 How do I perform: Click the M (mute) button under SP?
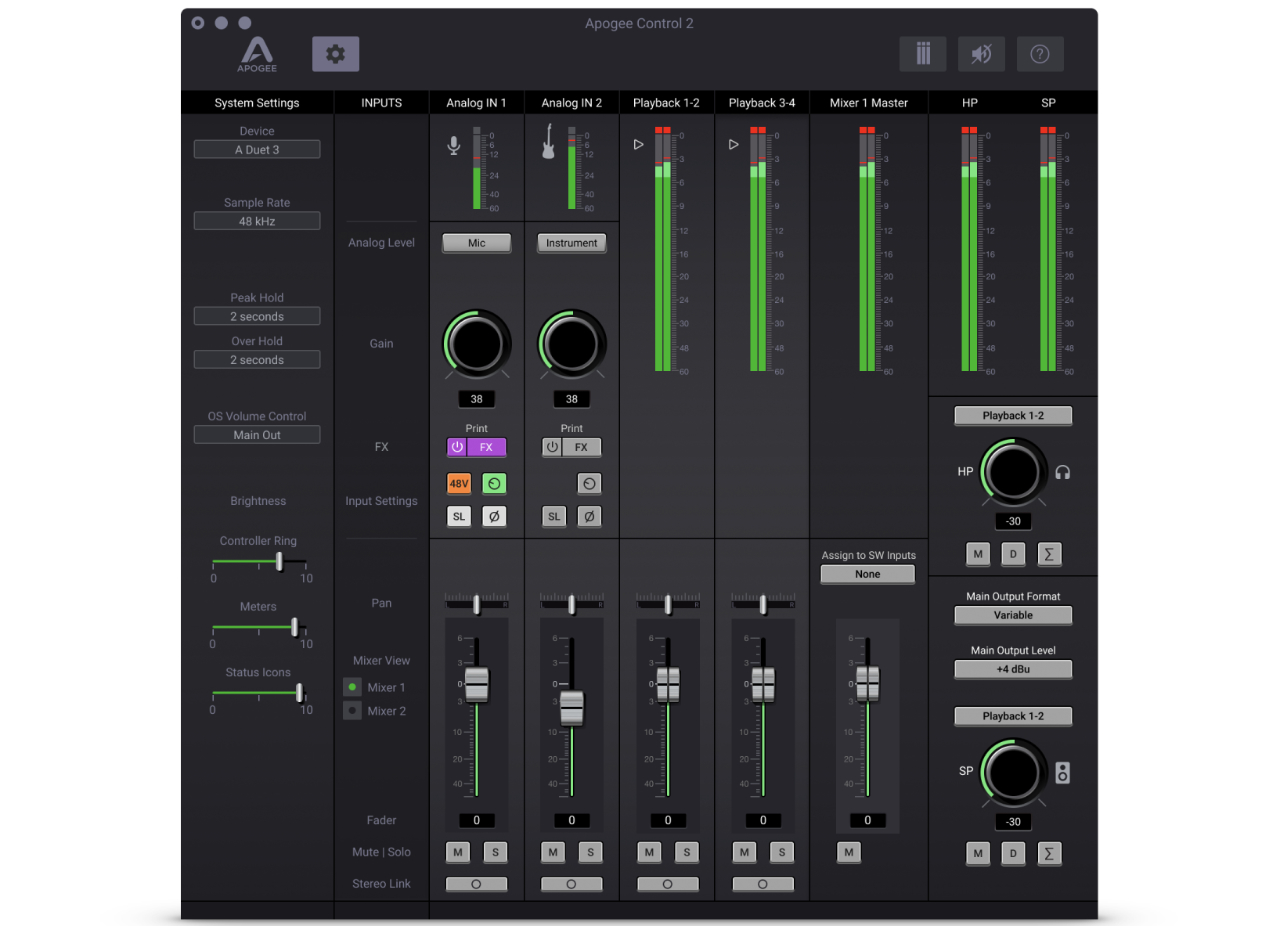click(978, 853)
